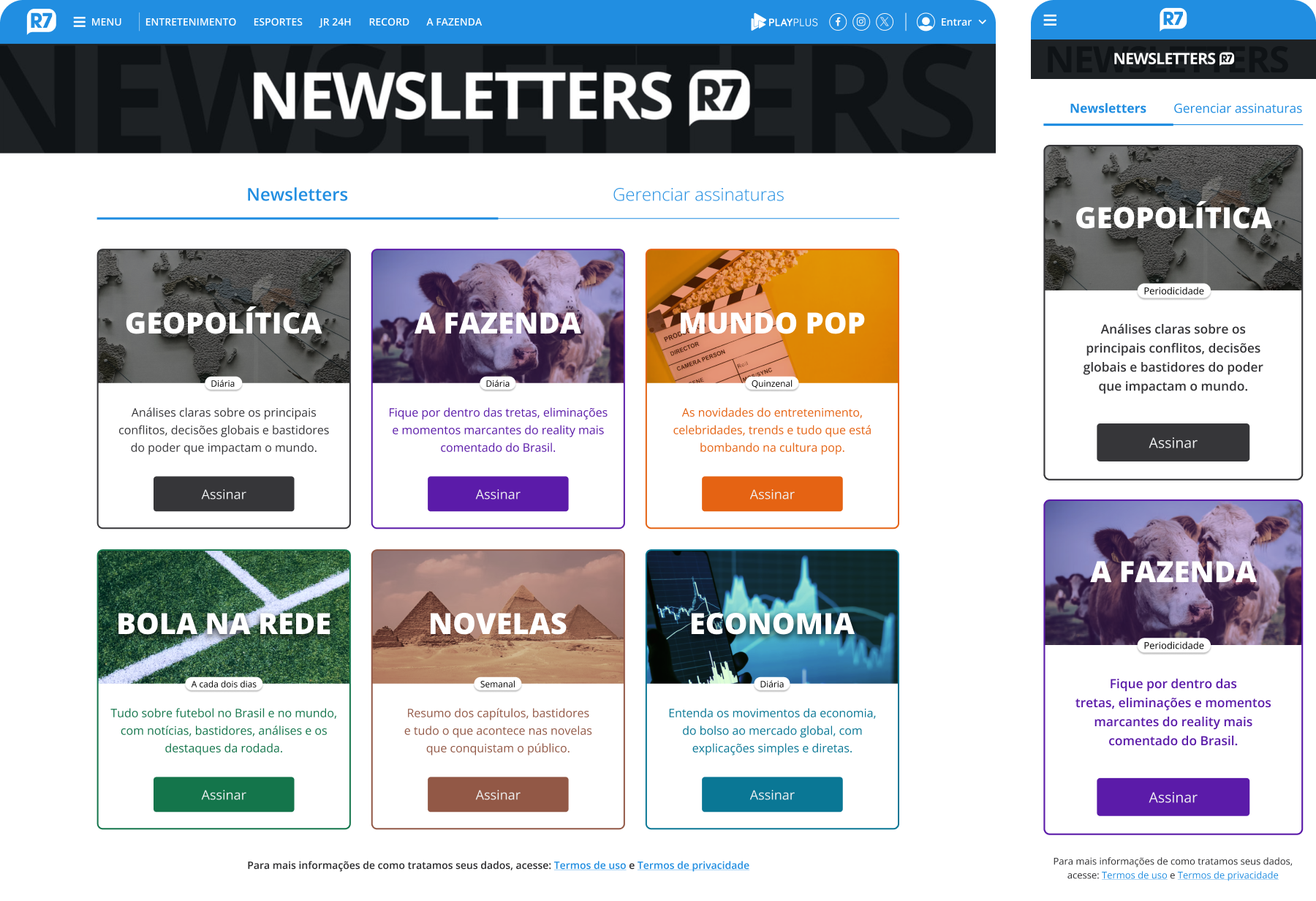Open the Facebook social icon
Viewport: 1316px width, 901px height.
838,22
